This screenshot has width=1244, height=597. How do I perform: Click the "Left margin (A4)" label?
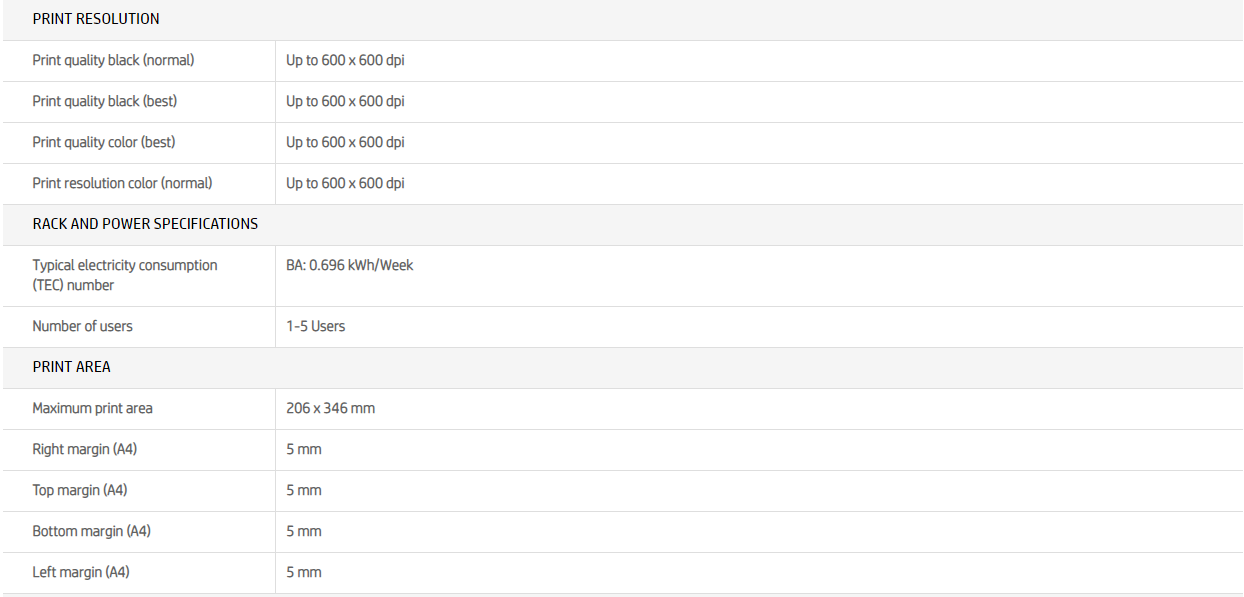[80, 572]
